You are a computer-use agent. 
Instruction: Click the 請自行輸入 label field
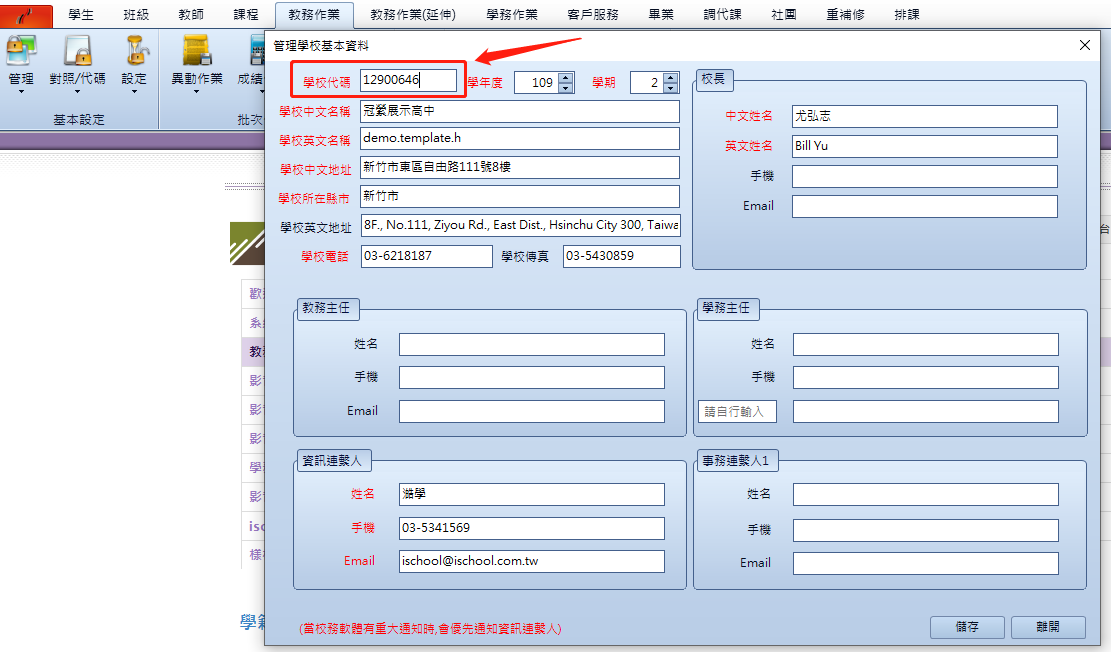737,411
